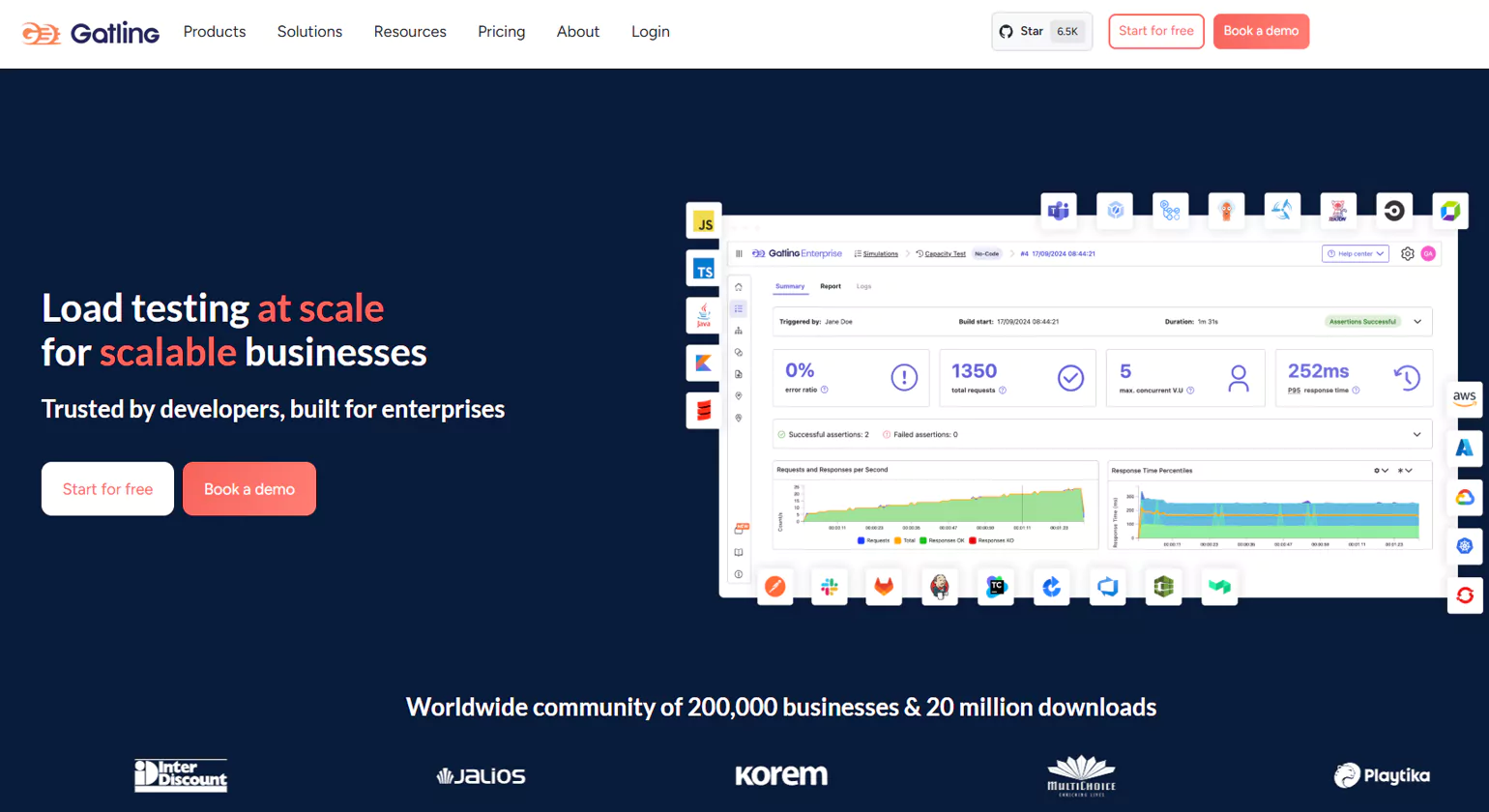Image resolution: width=1489 pixels, height=812 pixels.
Task: Select the Jenkins integration icon
Action: [939, 587]
